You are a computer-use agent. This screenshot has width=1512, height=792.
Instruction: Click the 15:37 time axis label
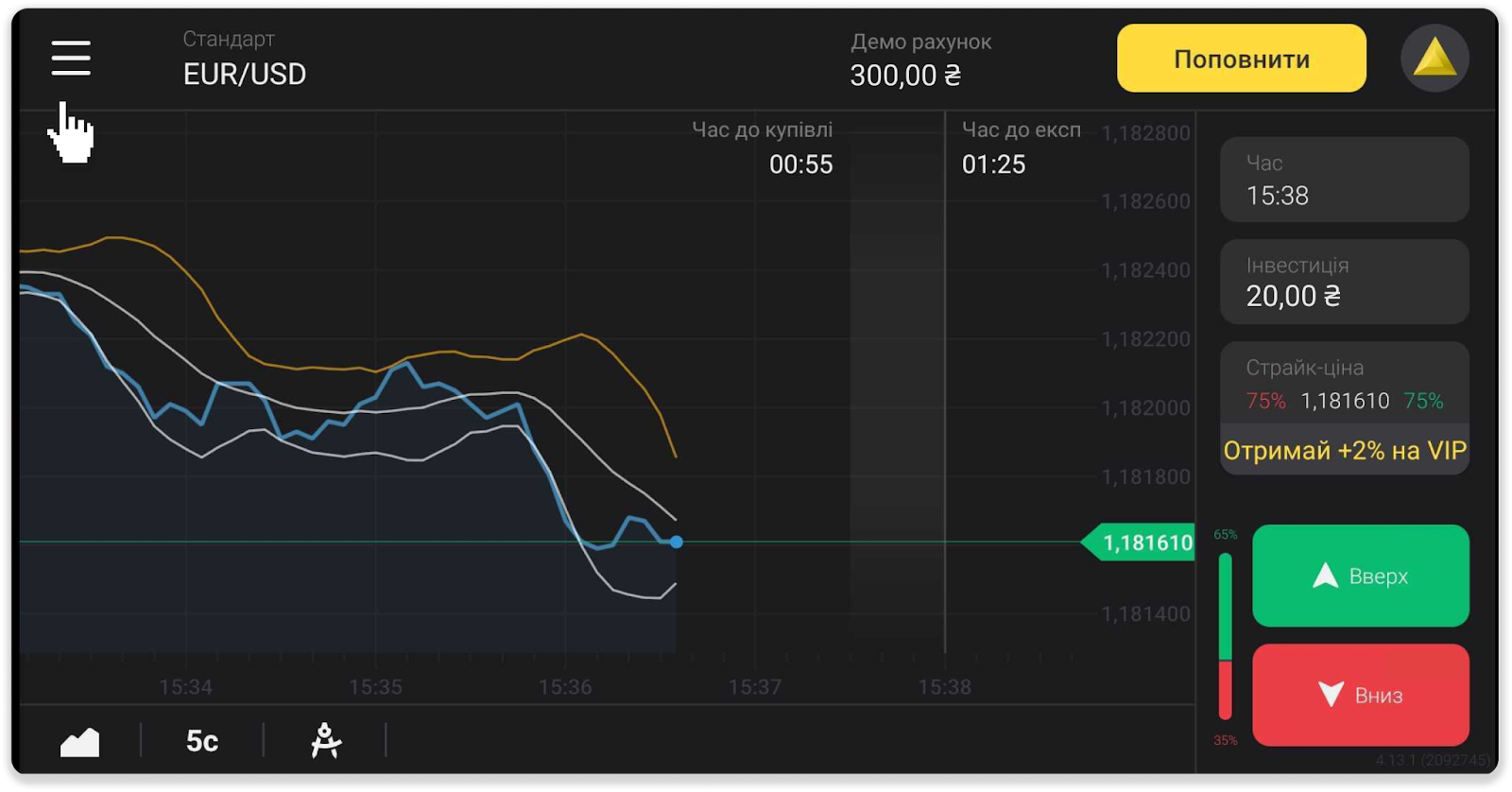click(754, 687)
